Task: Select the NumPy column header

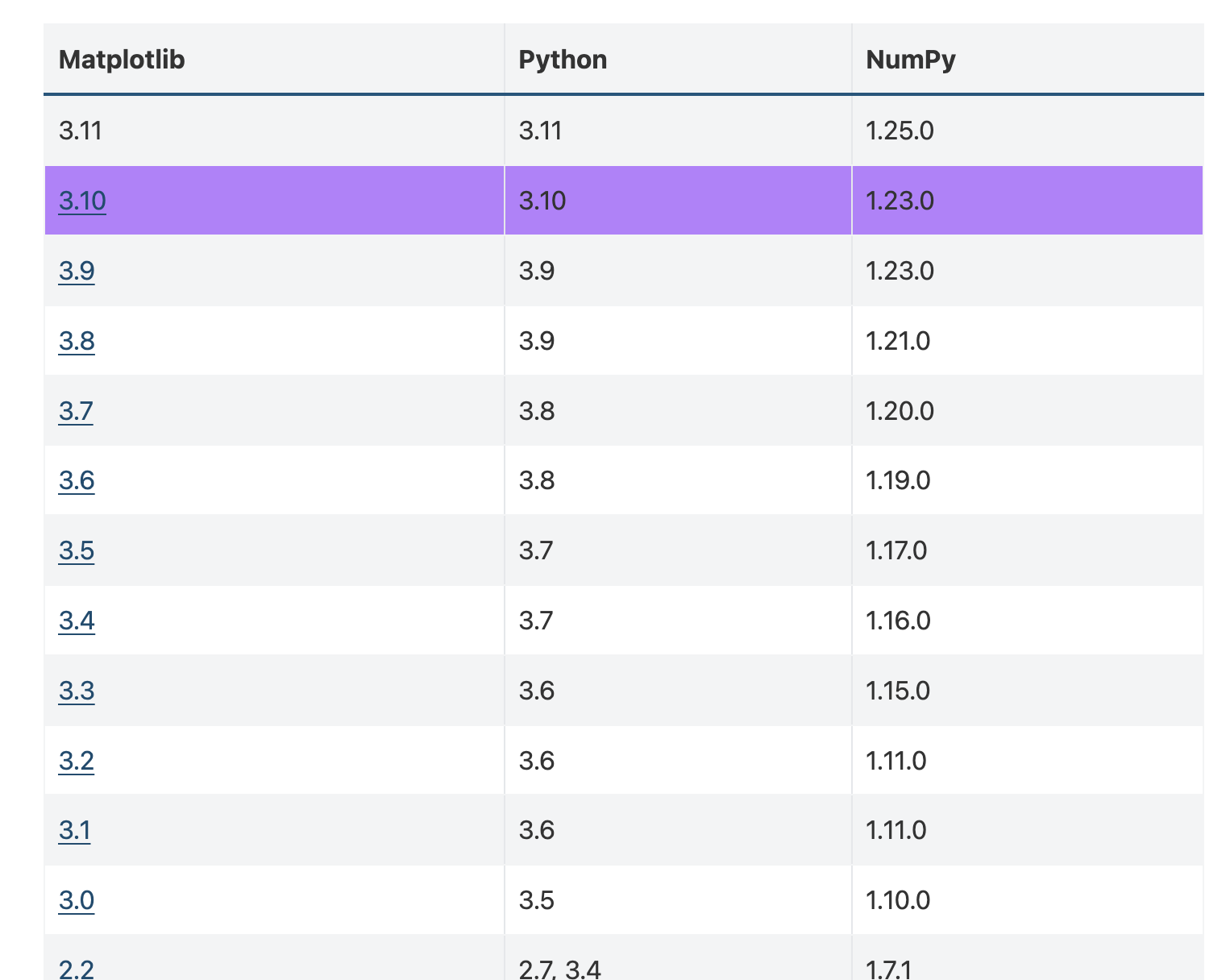Action: tap(910, 59)
